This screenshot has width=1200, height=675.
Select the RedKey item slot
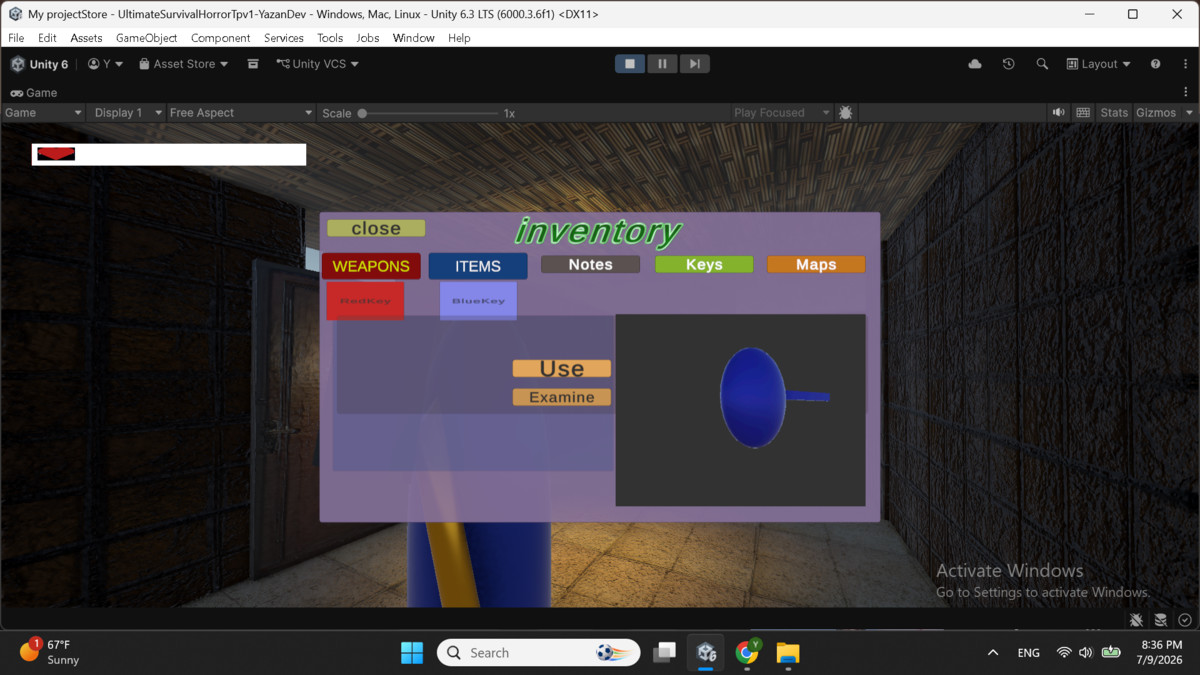point(365,301)
